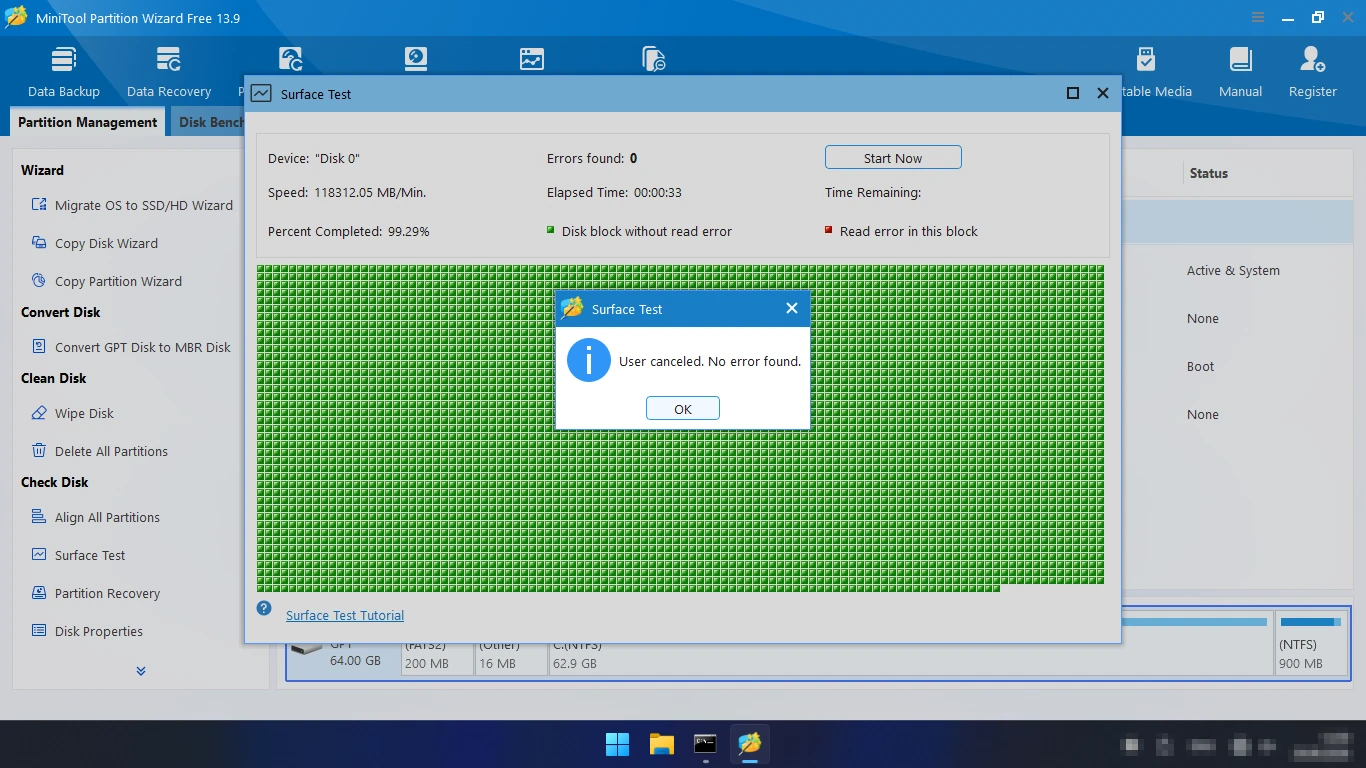The image size is (1366, 768).
Task: Select the 64.00 GB GPT disk
Action: 343,658
